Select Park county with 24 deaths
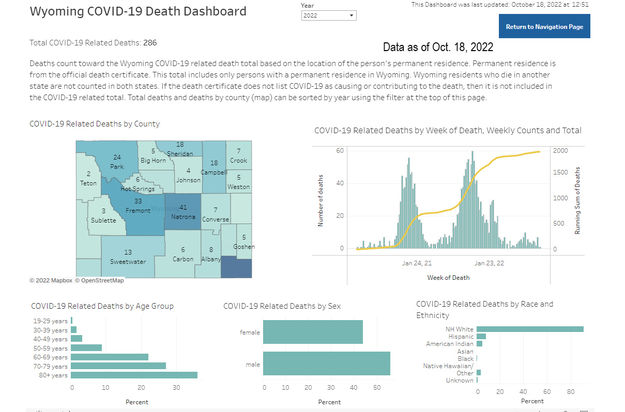The width and height of the screenshot is (625, 412). (x=117, y=162)
